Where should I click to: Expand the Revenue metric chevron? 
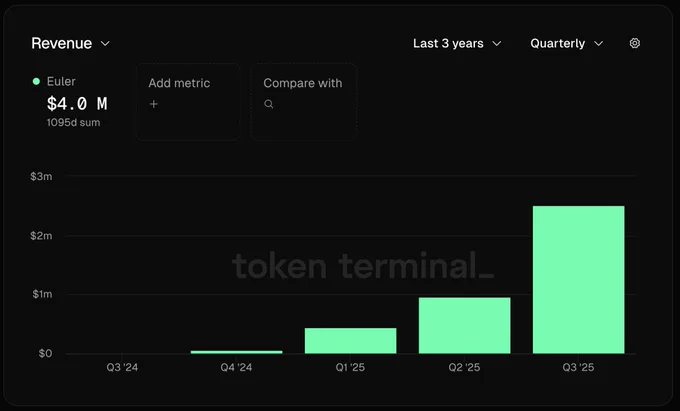pos(105,43)
